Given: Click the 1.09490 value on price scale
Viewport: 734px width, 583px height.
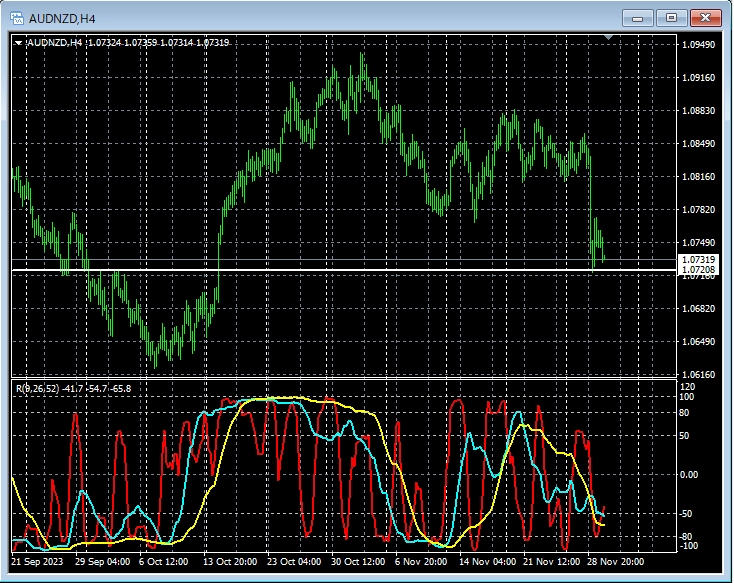Looking at the screenshot, I should point(698,45).
